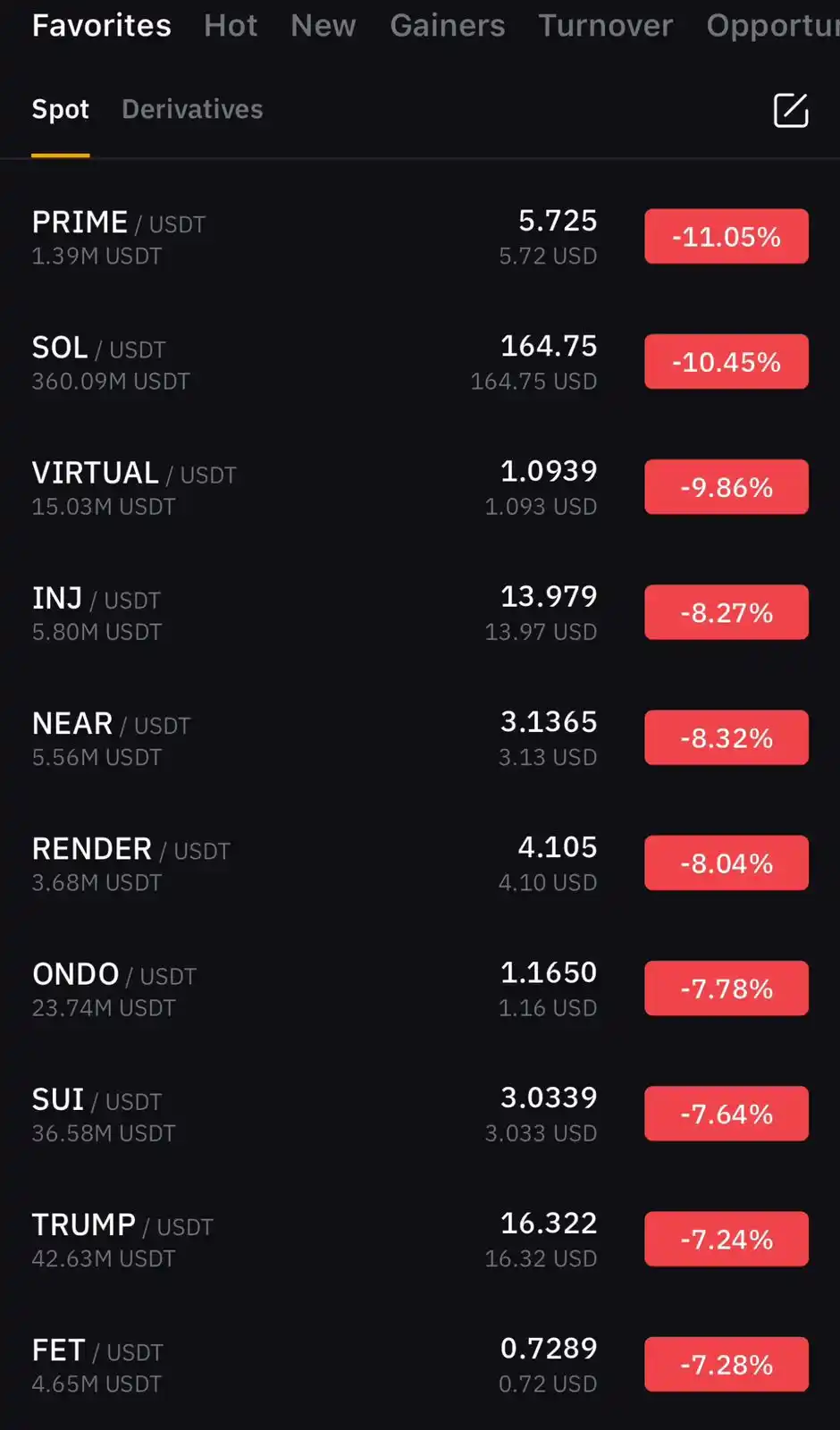This screenshot has height=1430, width=840.
Task: Tap the -9.86% change badge for VIRTUAL
Action: coord(727,487)
